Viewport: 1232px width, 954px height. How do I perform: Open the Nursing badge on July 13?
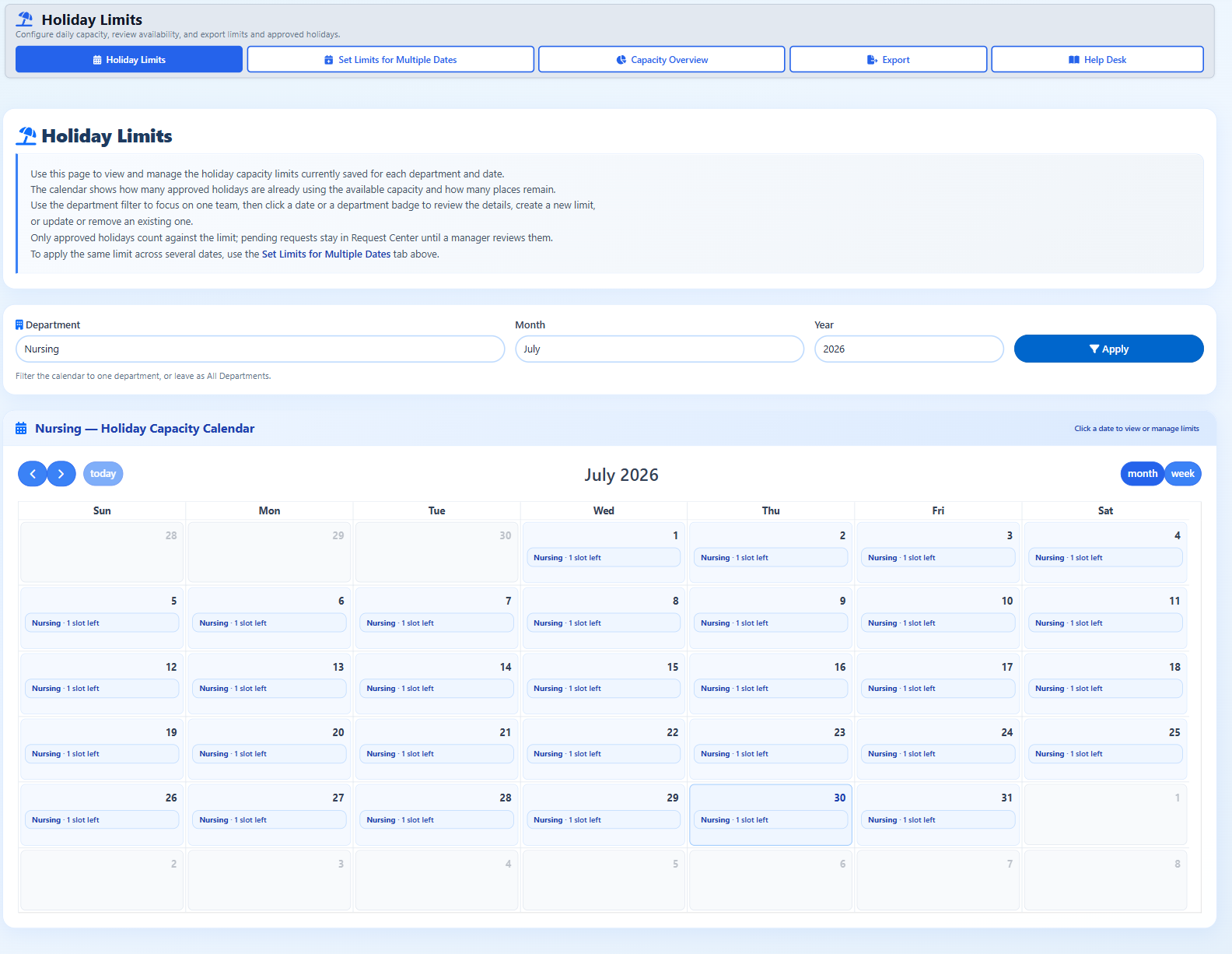coord(269,689)
